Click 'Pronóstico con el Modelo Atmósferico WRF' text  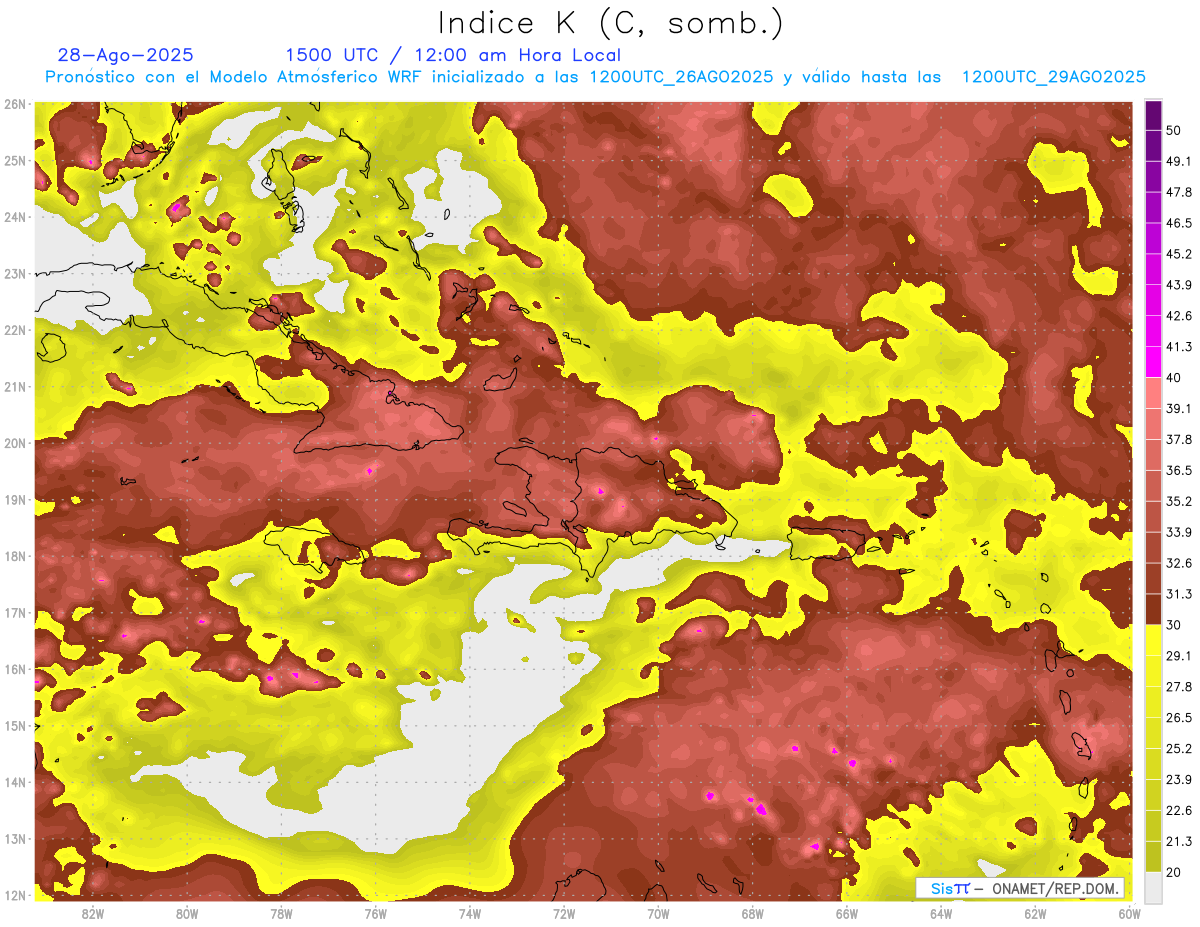click(x=235, y=77)
